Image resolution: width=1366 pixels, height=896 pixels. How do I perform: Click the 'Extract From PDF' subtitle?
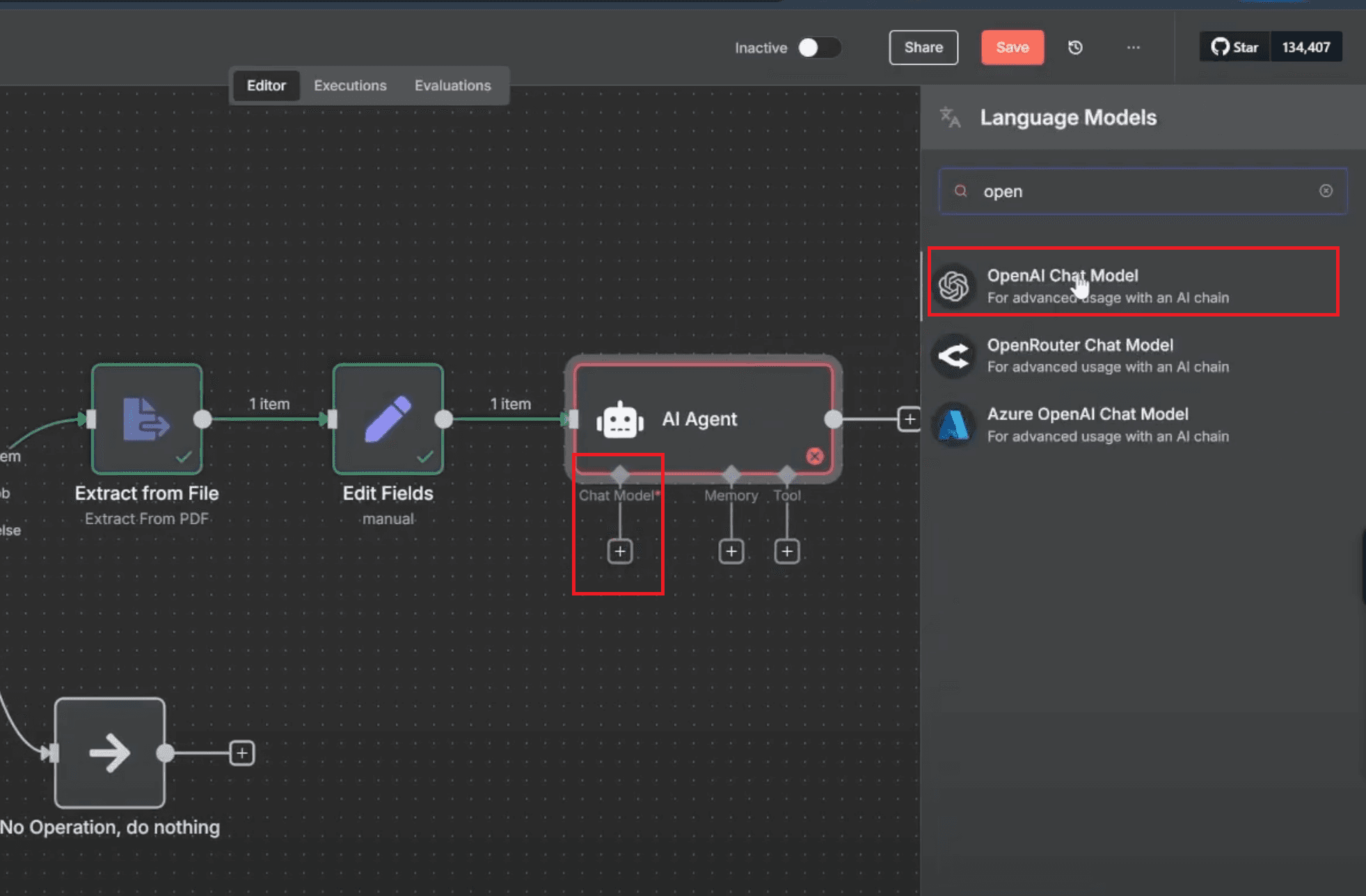pyautogui.click(x=147, y=519)
